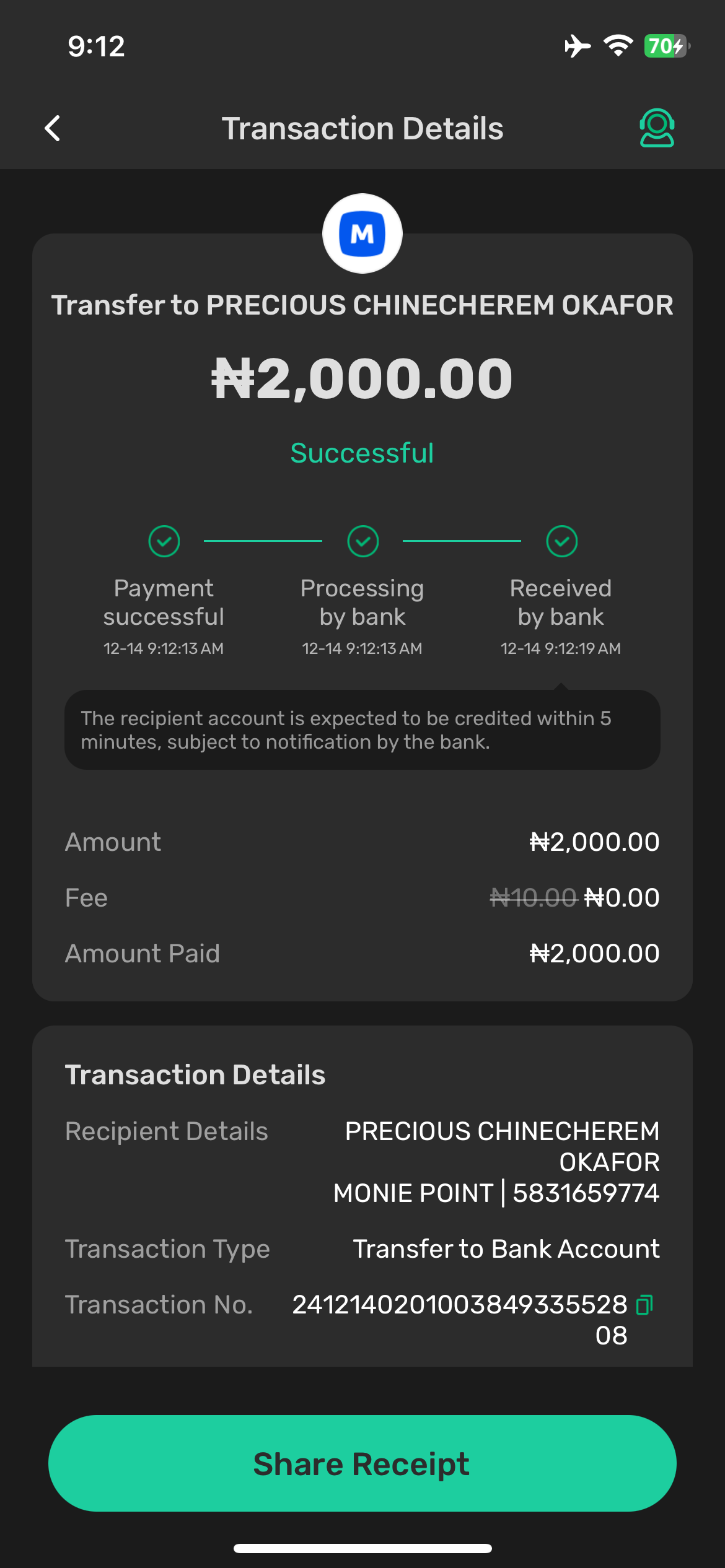Tap the home indicator bar
Image resolution: width=725 pixels, height=1568 pixels.
(x=362, y=1548)
